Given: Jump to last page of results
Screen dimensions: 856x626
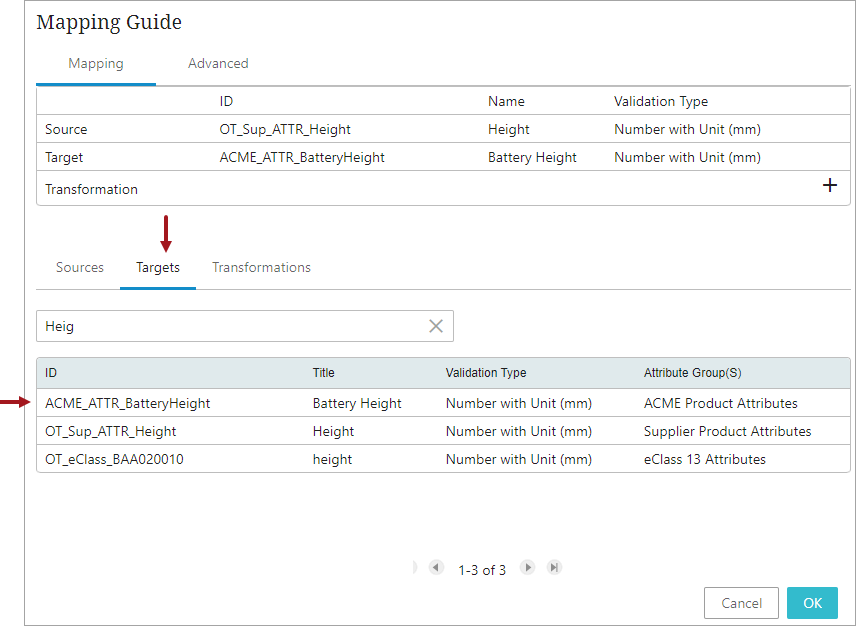Looking at the screenshot, I should pos(554,568).
